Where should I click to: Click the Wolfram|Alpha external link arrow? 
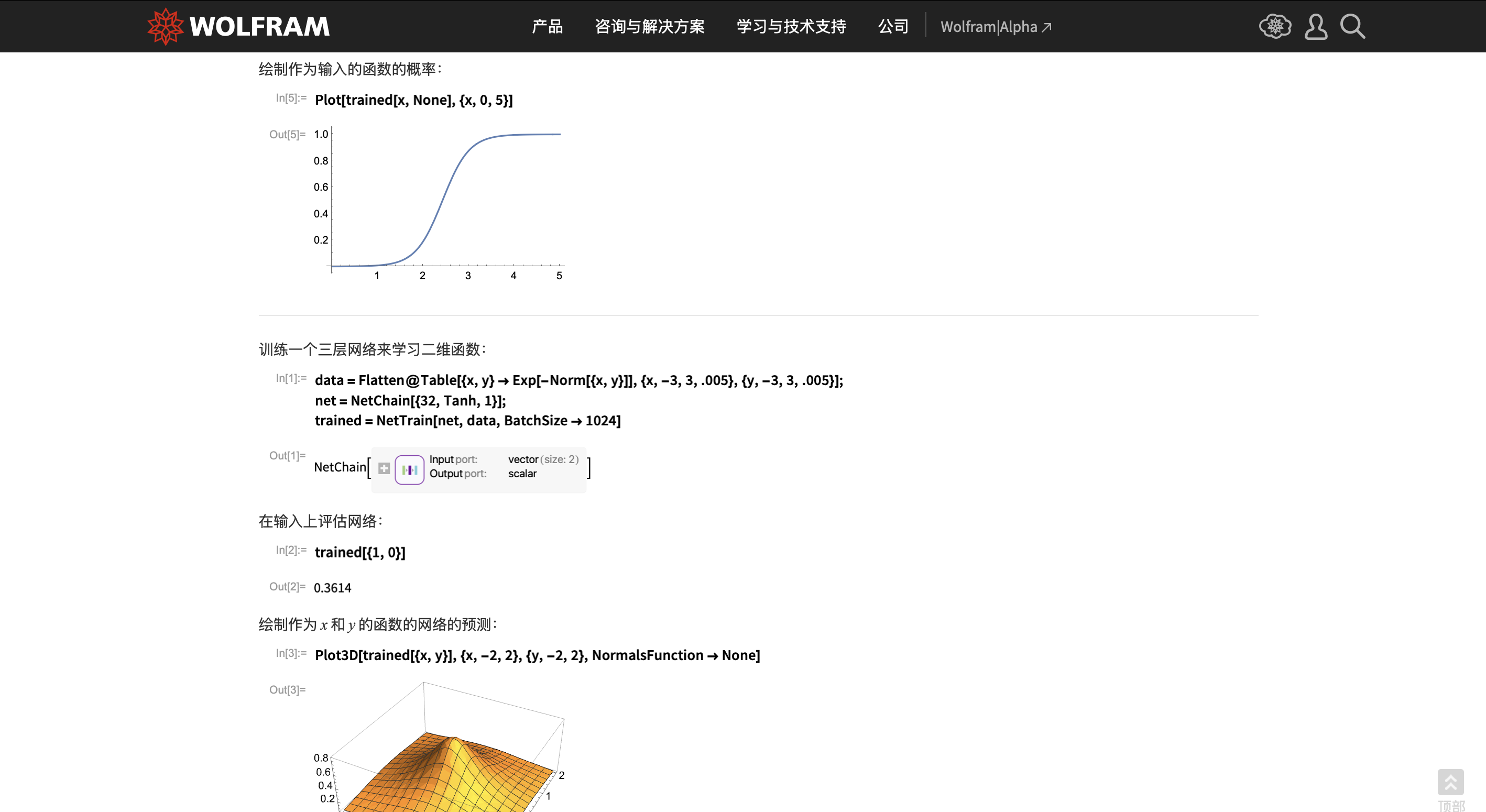click(x=1046, y=27)
